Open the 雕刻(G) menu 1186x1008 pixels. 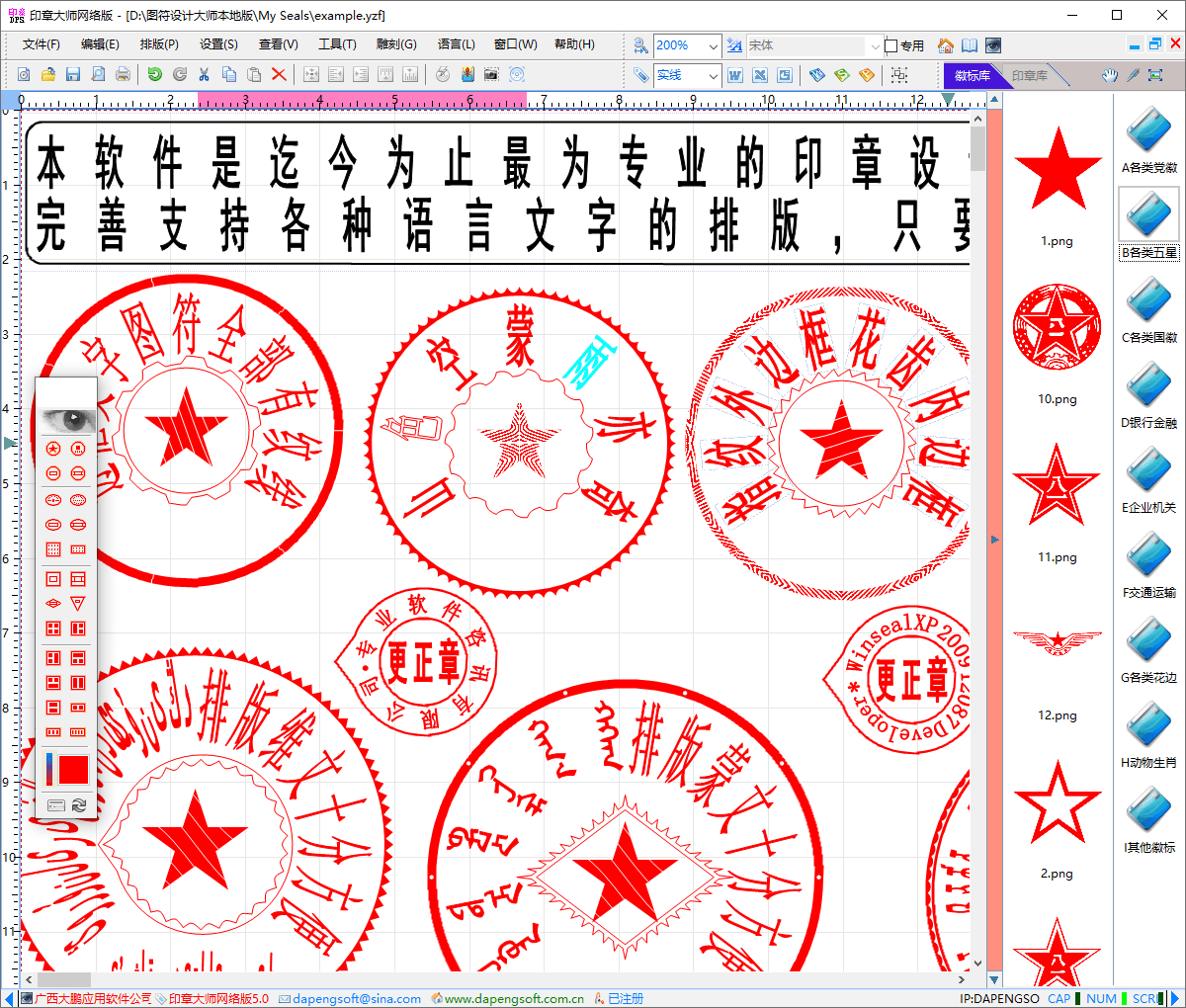(396, 44)
